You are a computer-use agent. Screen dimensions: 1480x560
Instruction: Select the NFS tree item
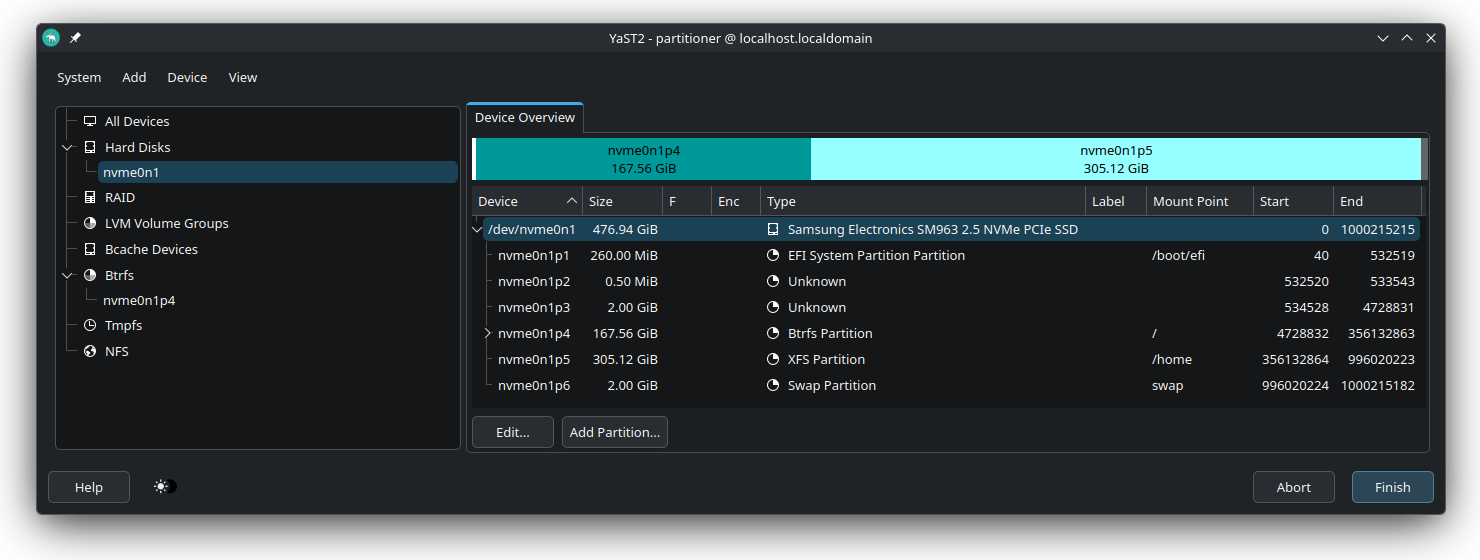point(117,352)
